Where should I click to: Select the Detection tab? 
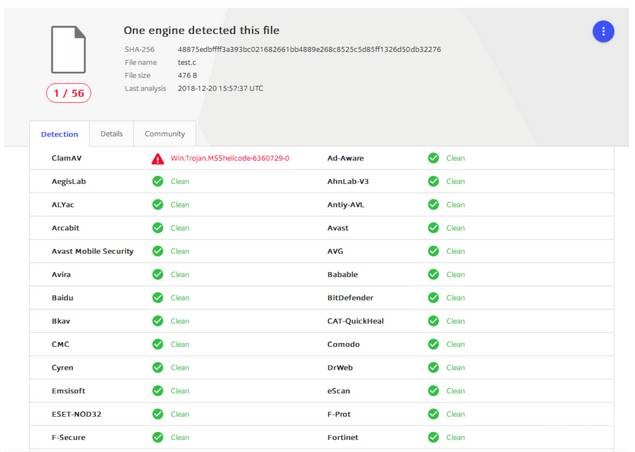click(x=59, y=134)
